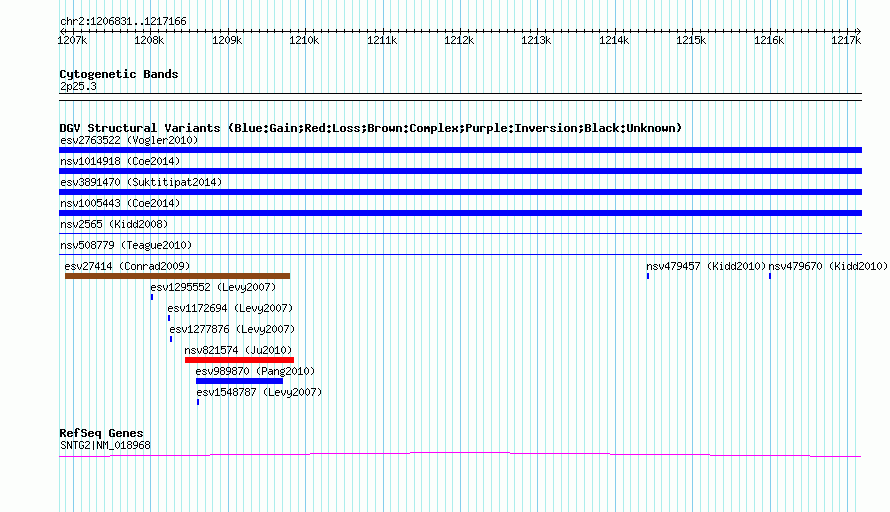
Task: Click the nsv1005443 (Coe2014) variant label
Action: tap(120, 203)
